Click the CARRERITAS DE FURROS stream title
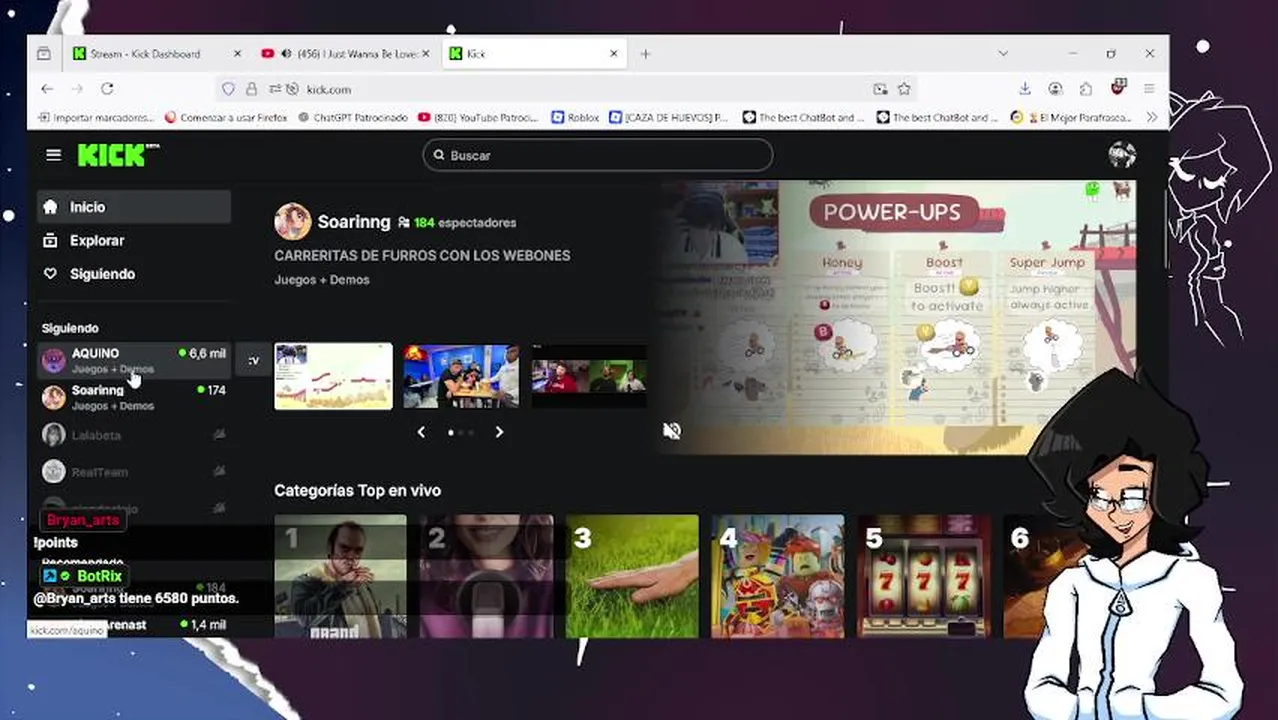The width and height of the screenshot is (1278, 720). 422,255
